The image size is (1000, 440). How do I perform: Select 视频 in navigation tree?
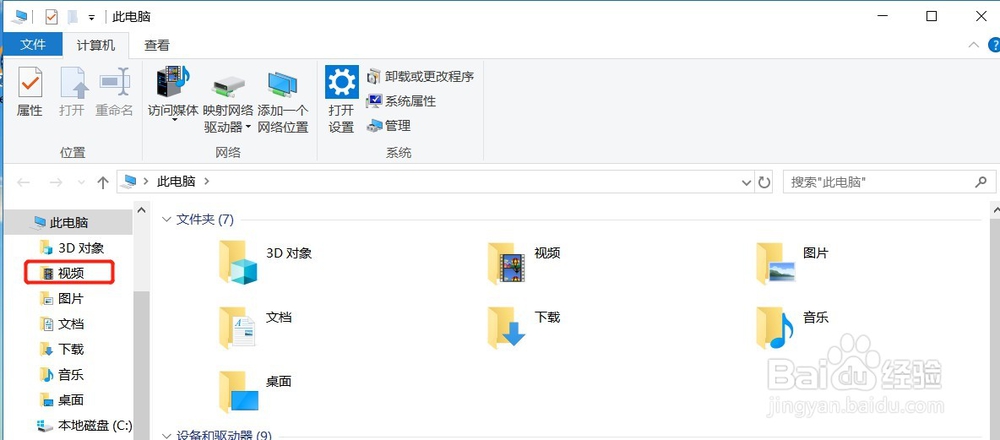62,274
